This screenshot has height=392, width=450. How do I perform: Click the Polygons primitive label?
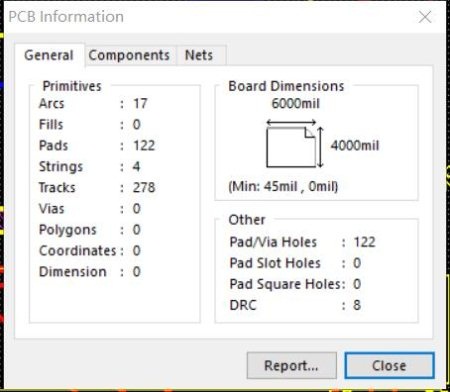pos(68,230)
